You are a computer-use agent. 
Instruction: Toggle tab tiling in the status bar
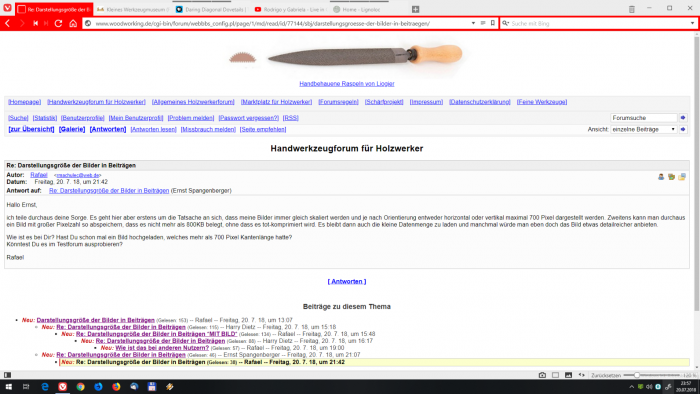(555, 375)
